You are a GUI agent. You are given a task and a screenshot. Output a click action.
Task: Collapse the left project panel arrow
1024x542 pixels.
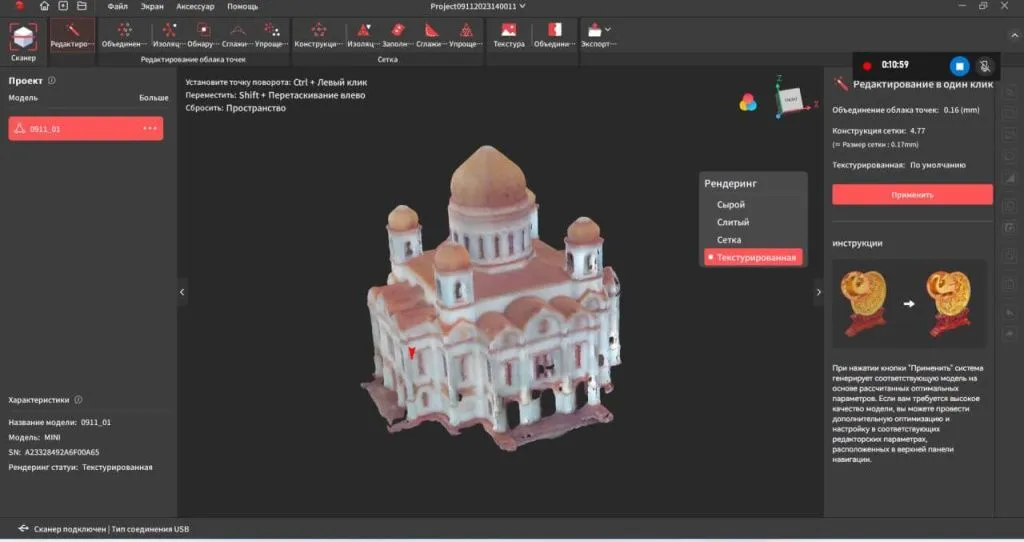coord(182,291)
